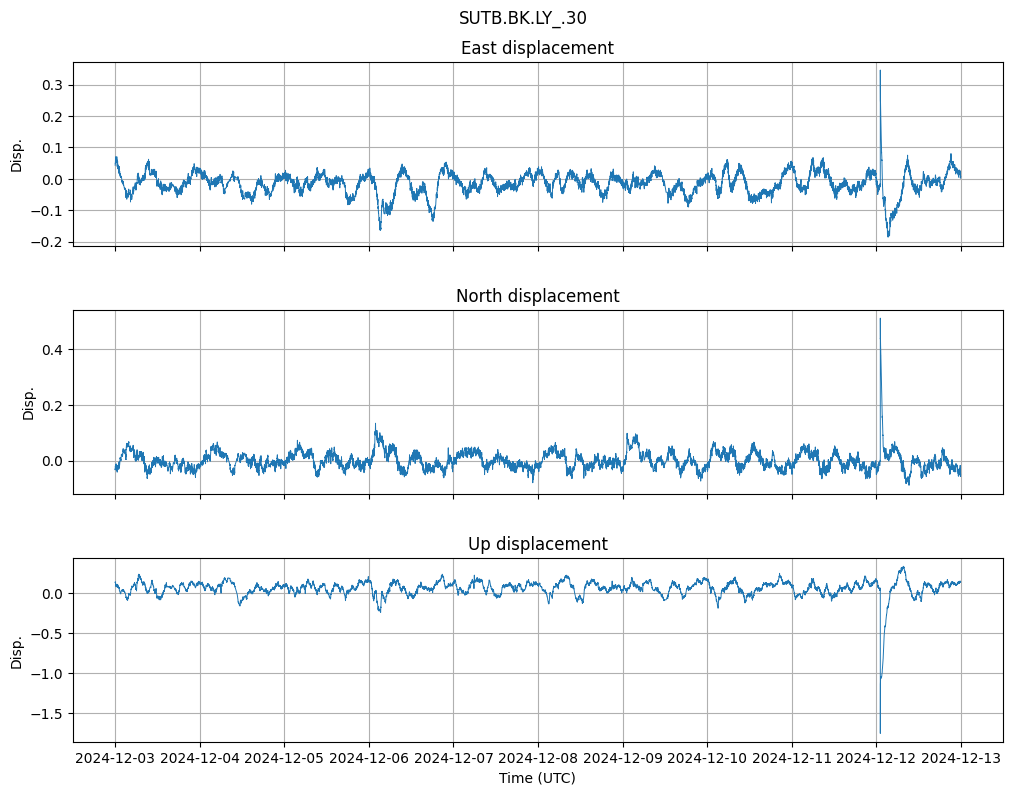Click the Time (UTC) axis label

click(537, 778)
